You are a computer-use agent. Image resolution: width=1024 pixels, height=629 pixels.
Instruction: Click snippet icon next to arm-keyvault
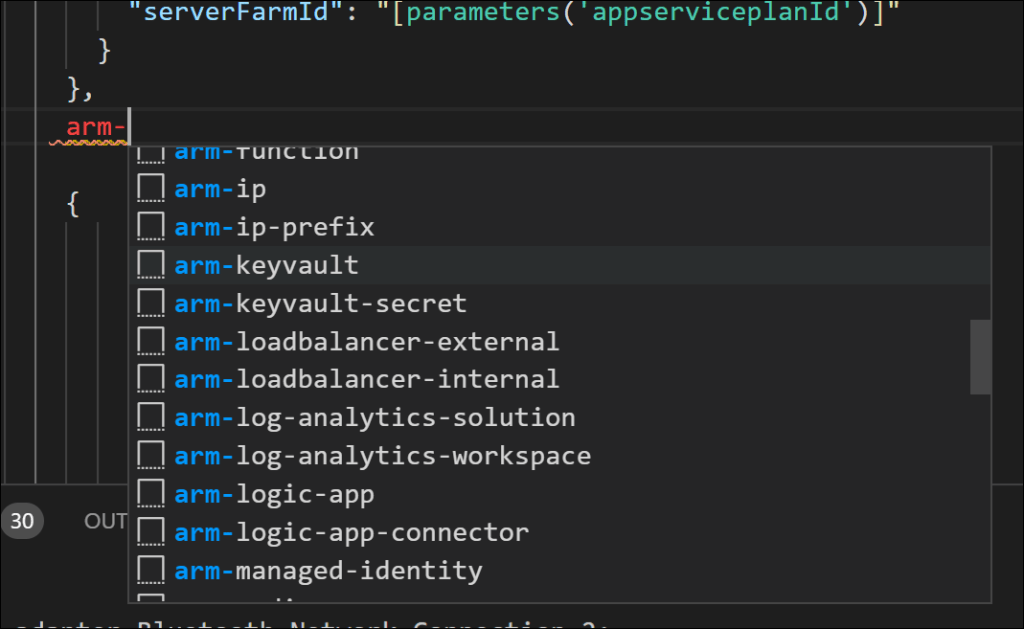click(150, 265)
